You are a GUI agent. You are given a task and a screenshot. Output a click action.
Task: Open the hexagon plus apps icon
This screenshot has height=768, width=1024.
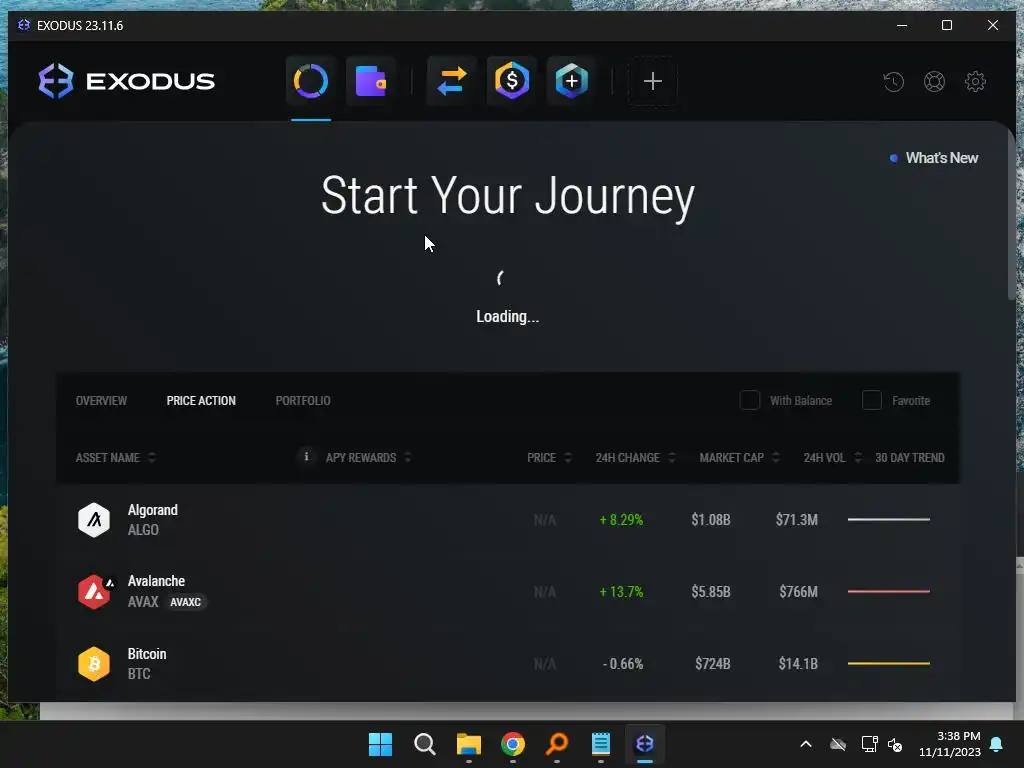(571, 81)
